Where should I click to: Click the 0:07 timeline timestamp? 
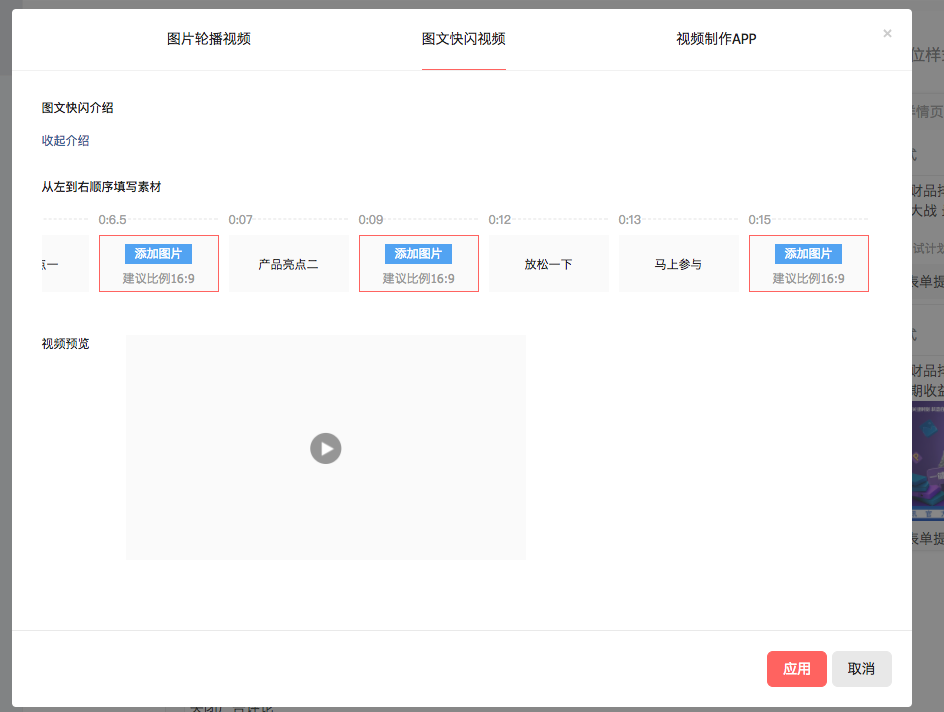(241, 220)
